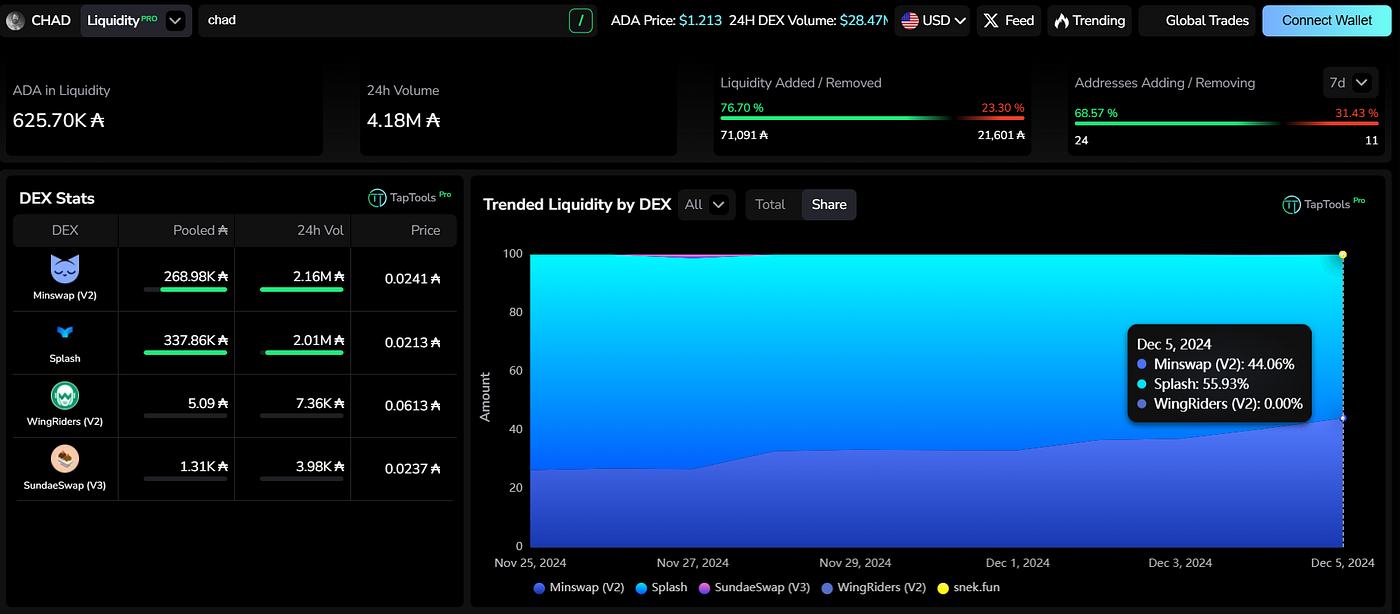Click ADA in Liquidity 625.70K value
The image size is (1400, 614).
point(59,121)
